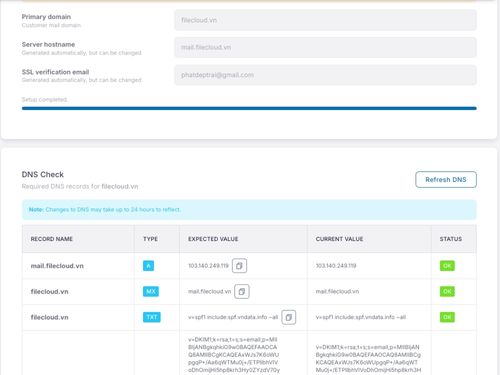This screenshot has height=375, width=500.
Task: Click the MX record type badge
Action: pos(151,291)
